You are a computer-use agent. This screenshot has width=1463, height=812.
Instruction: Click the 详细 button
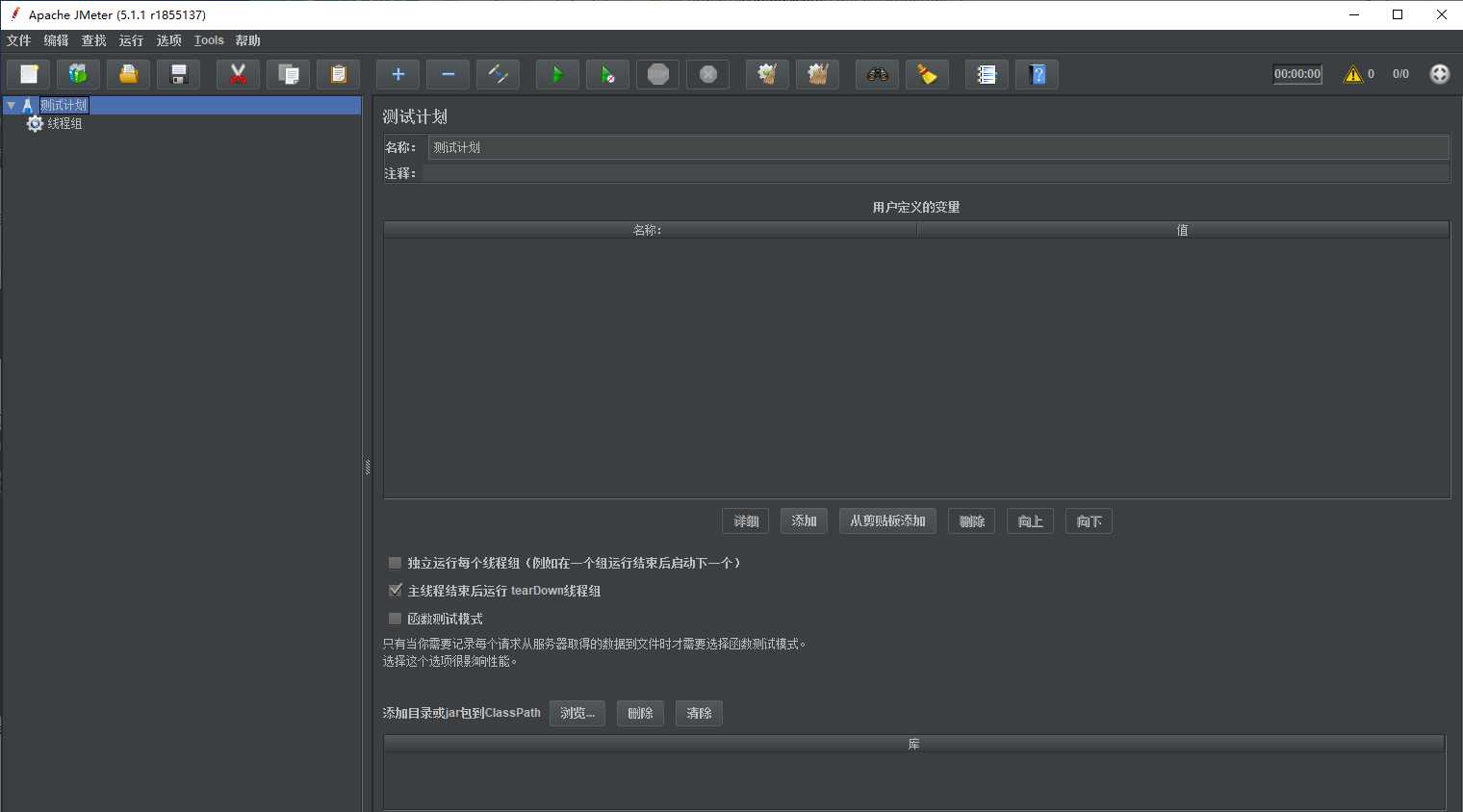coord(746,521)
